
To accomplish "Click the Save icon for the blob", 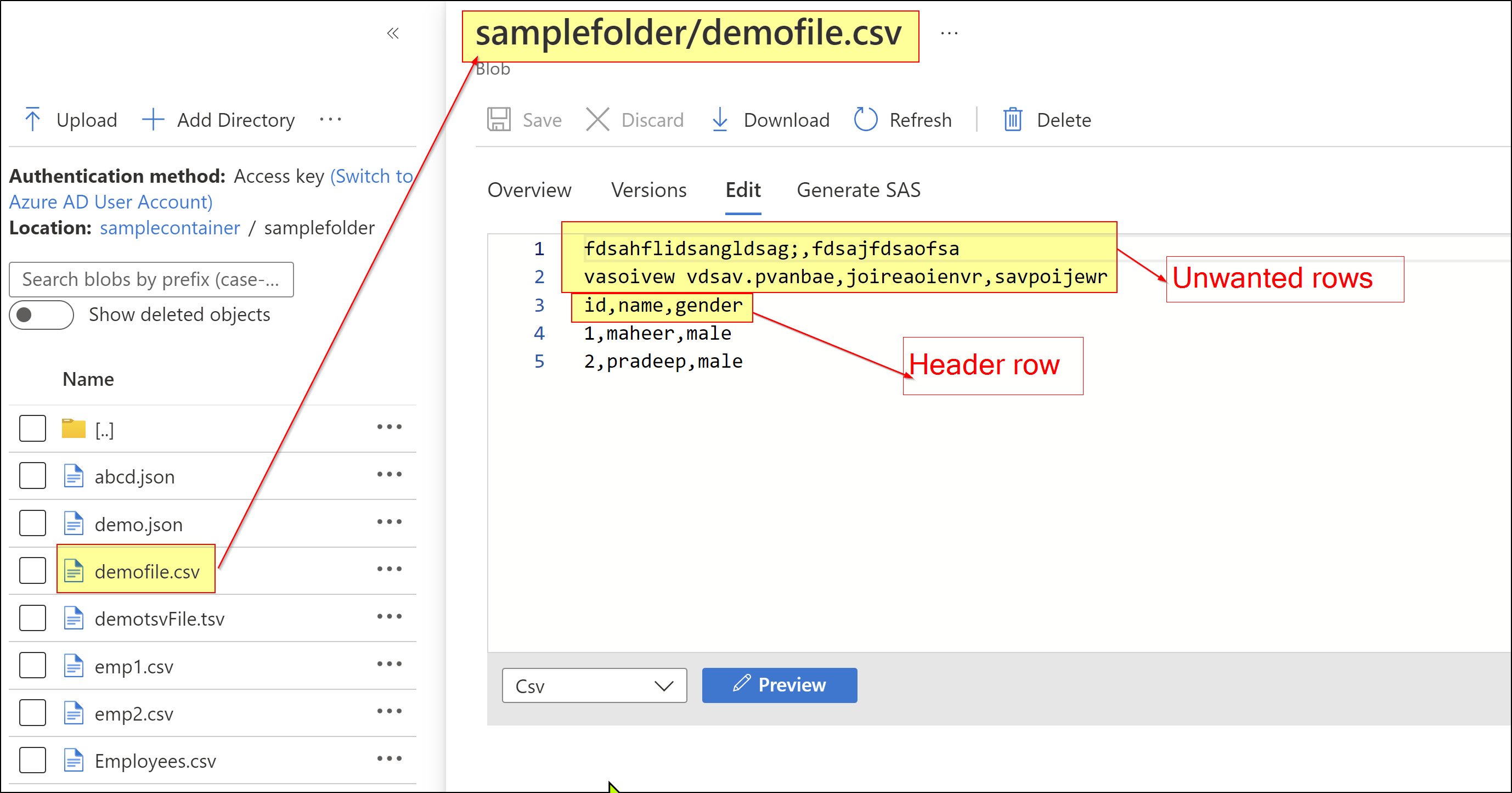I will click(x=498, y=119).
